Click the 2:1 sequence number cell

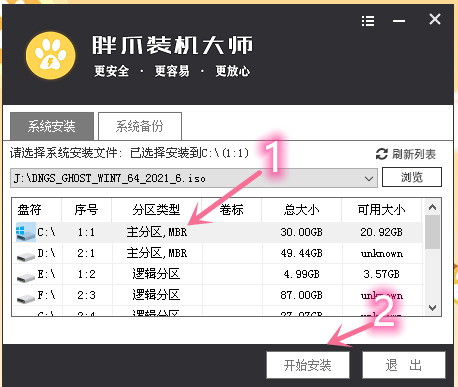[86, 253]
